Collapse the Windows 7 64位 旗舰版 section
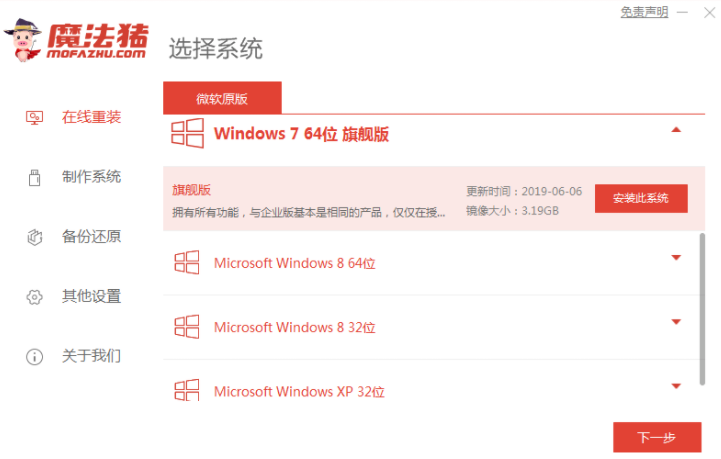Image resolution: width=721 pixels, height=459 pixels. (x=676, y=130)
